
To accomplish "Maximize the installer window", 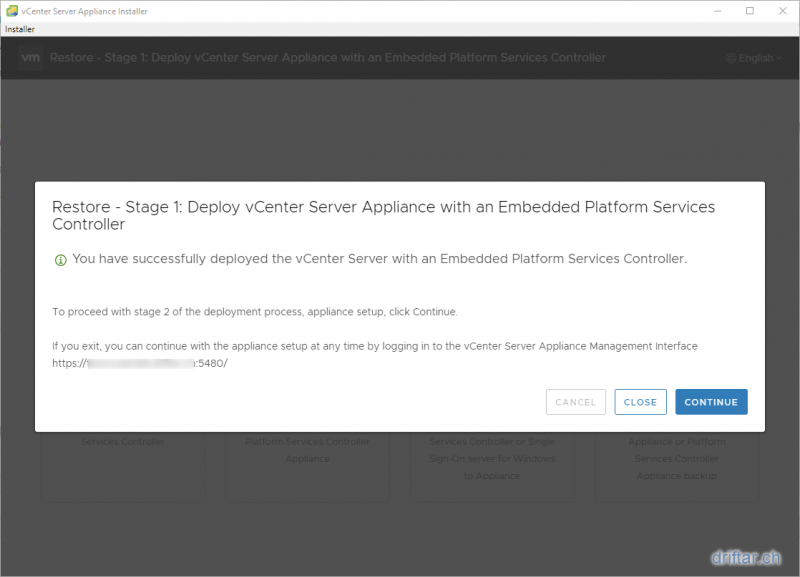I will click(749, 10).
